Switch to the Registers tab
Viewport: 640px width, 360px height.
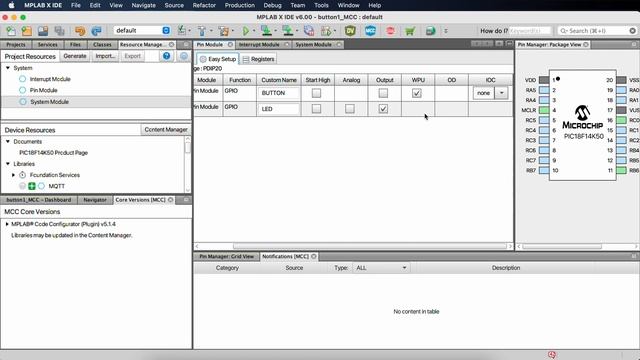click(258, 59)
